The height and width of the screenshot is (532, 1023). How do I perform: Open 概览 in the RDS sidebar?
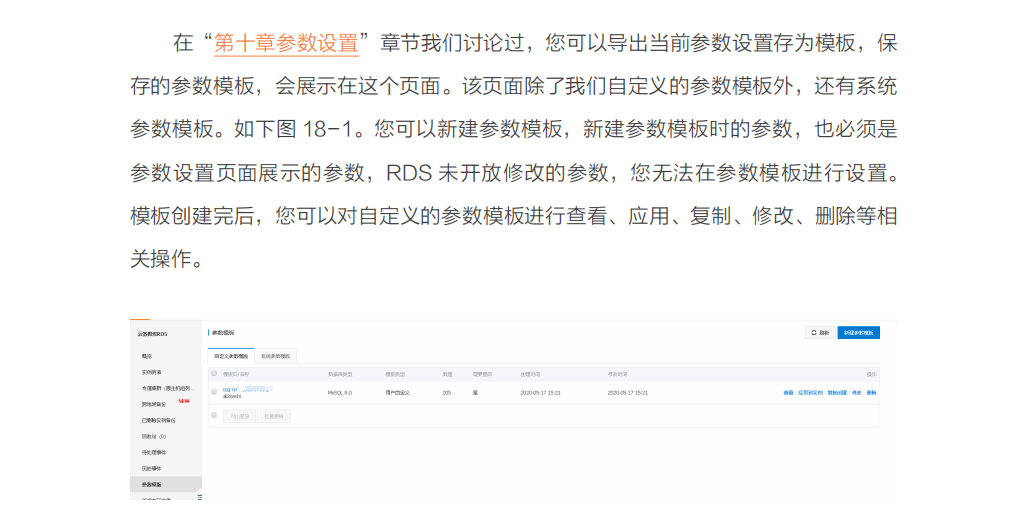pos(147,356)
